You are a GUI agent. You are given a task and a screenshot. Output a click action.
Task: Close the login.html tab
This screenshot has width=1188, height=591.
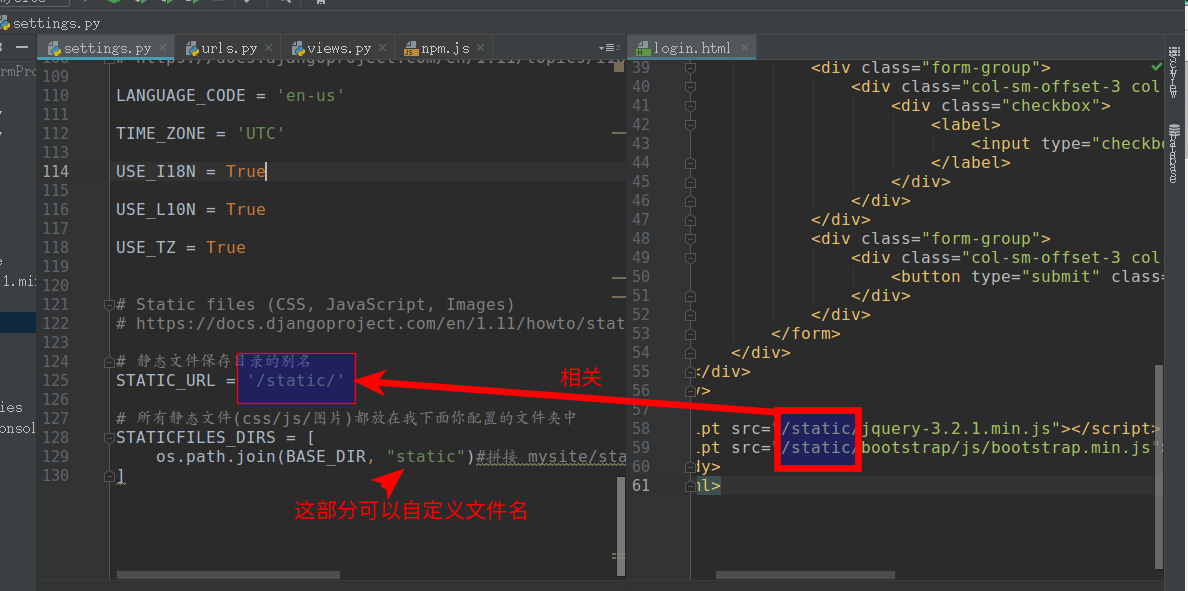pyautogui.click(x=745, y=48)
